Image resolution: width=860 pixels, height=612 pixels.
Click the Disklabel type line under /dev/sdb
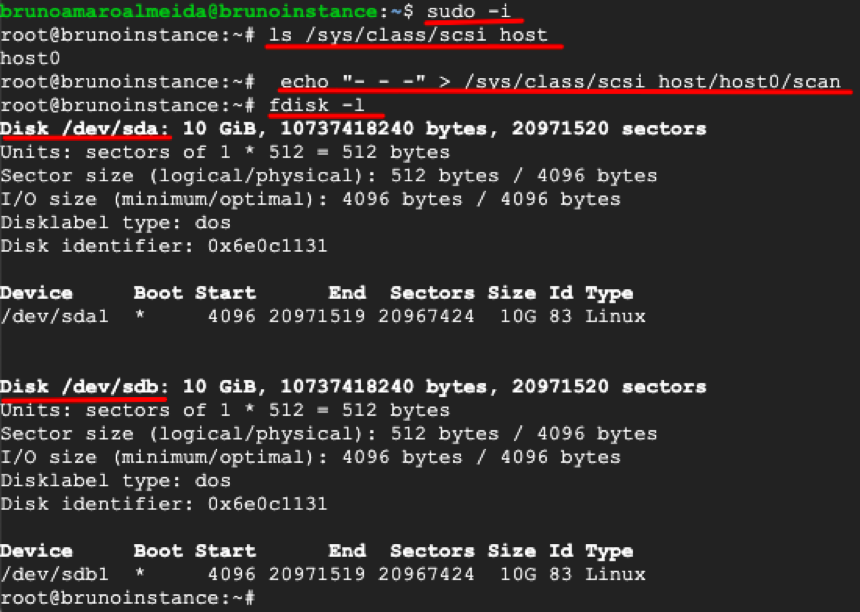coord(115,481)
